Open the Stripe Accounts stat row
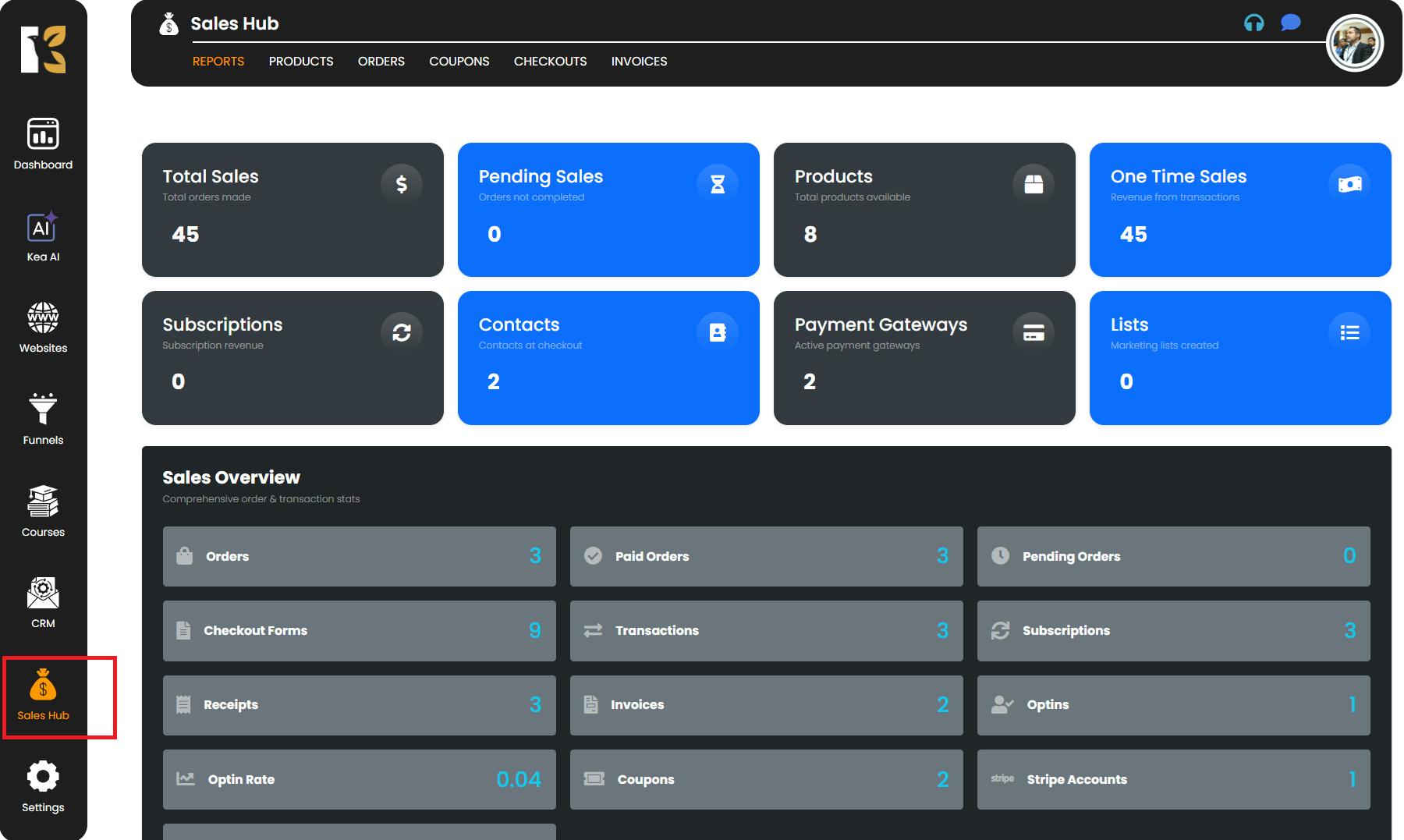 point(1173,779)
